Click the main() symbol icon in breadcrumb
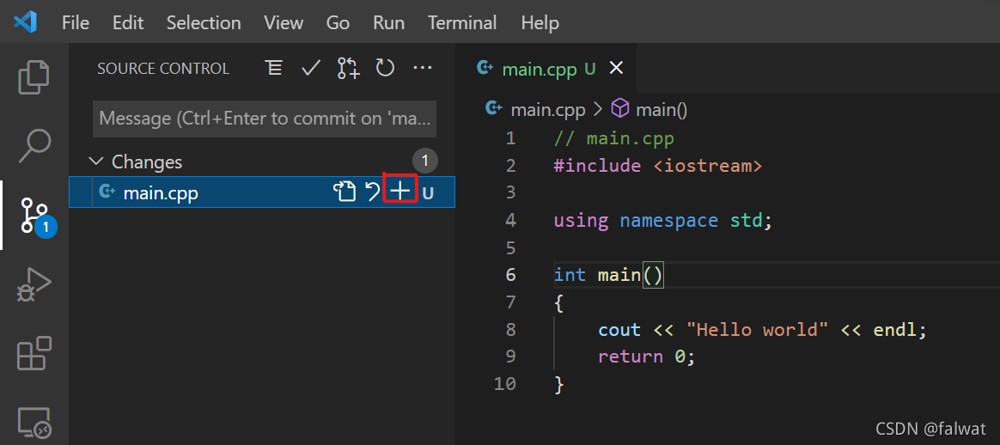 [x=620, y=110]
